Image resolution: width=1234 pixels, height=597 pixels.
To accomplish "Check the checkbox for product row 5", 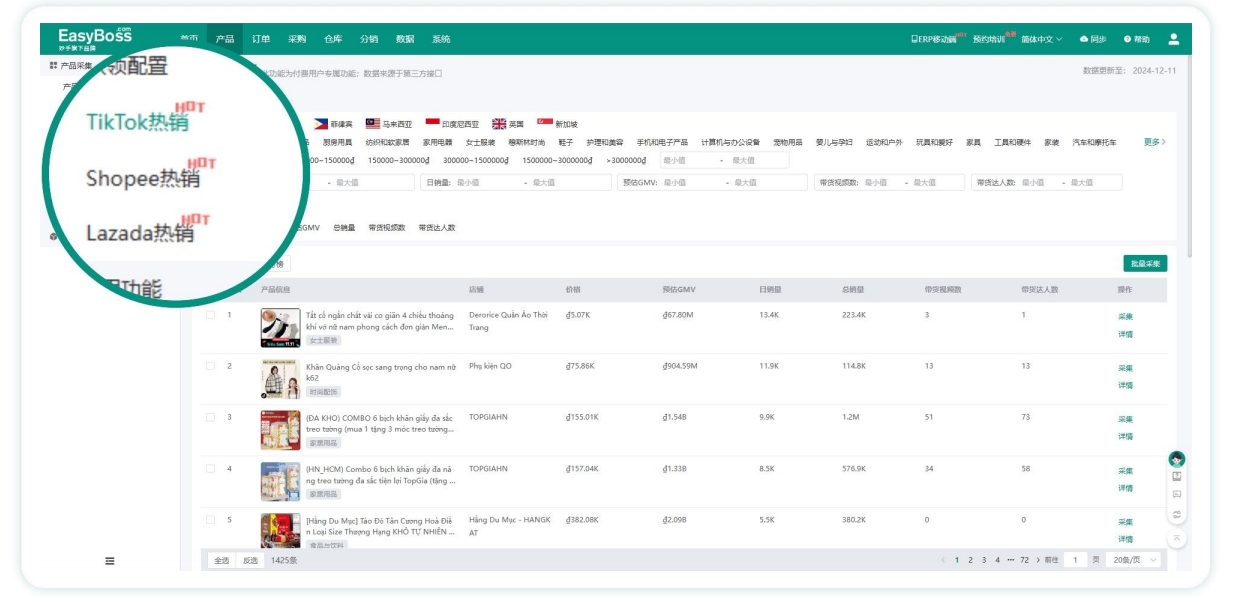I will pos(210,520).
